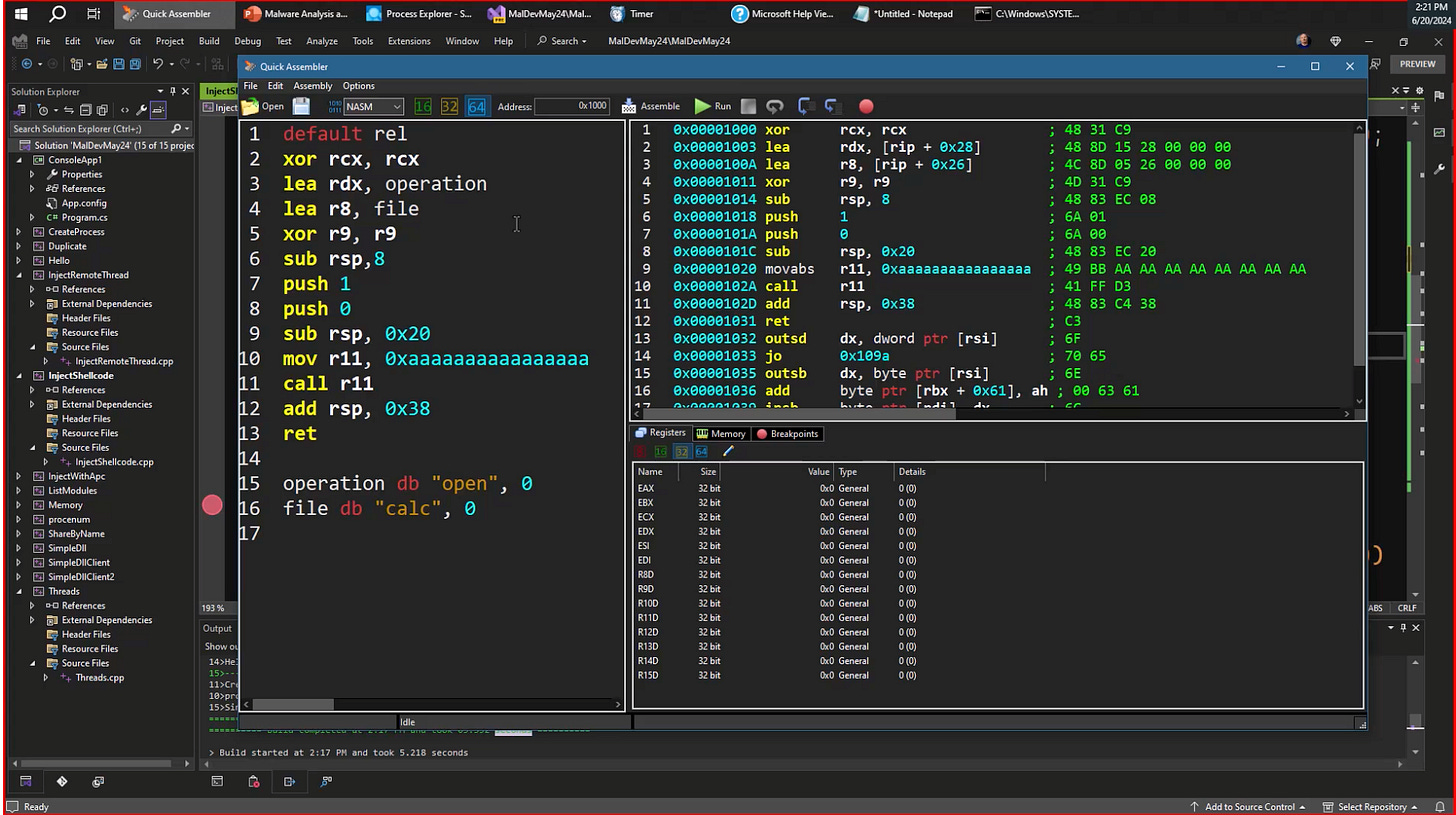Collapse the InjectShellcode project node
The image size is (1456, 815).
[x=19, y=376]
